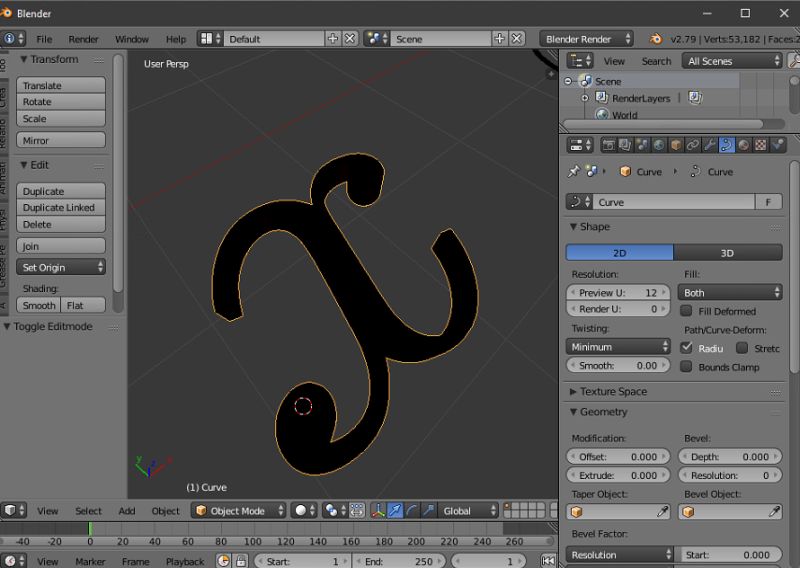800x568 pixels.
Task: Open the Texture checker tab icon
Action: pyautogui.click(x=760, y=145)
